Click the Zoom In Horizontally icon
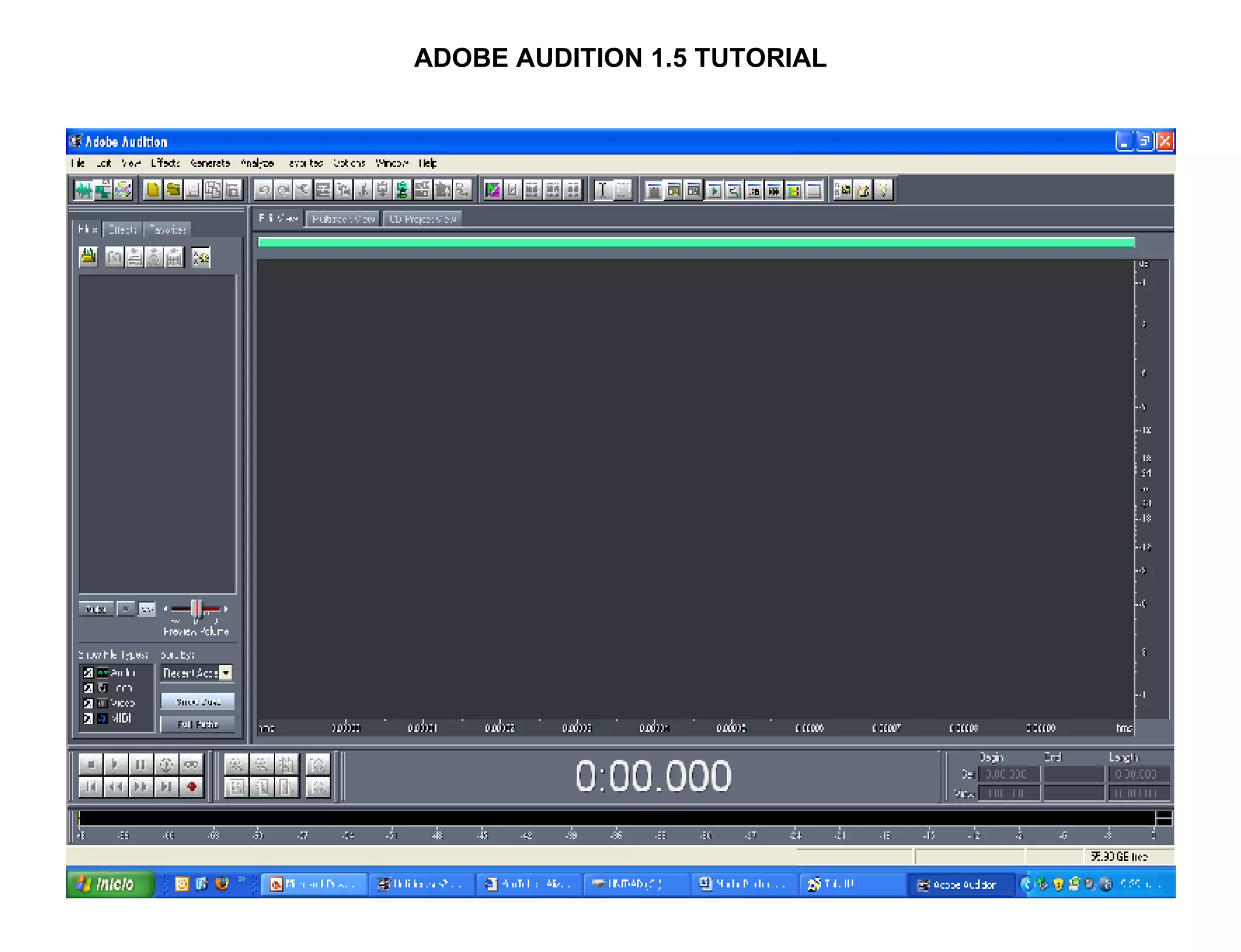Viewport: 1241px width, 952px height. (x=236, y=764)
